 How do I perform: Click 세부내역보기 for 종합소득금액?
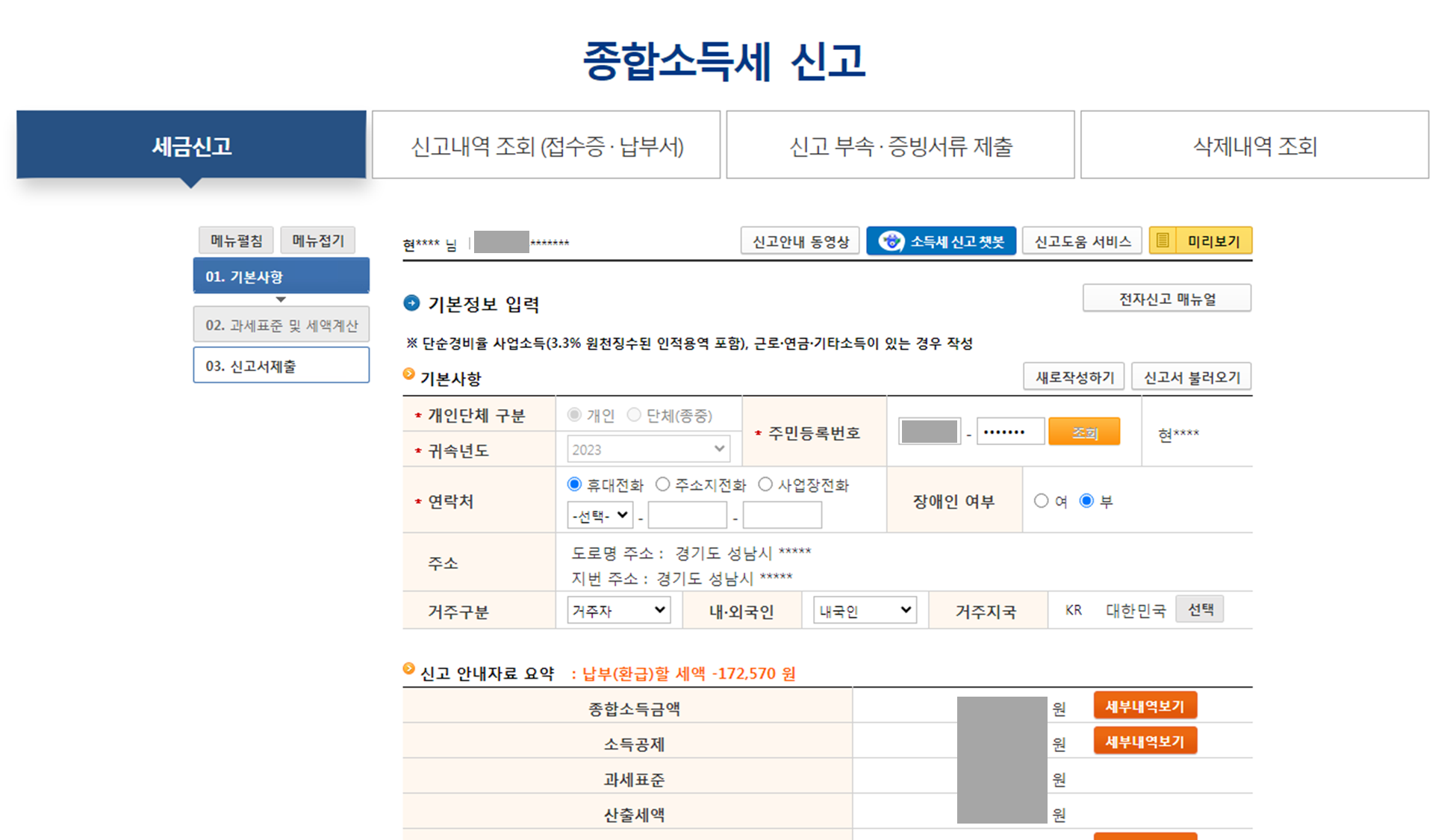tap(1145, 706)
